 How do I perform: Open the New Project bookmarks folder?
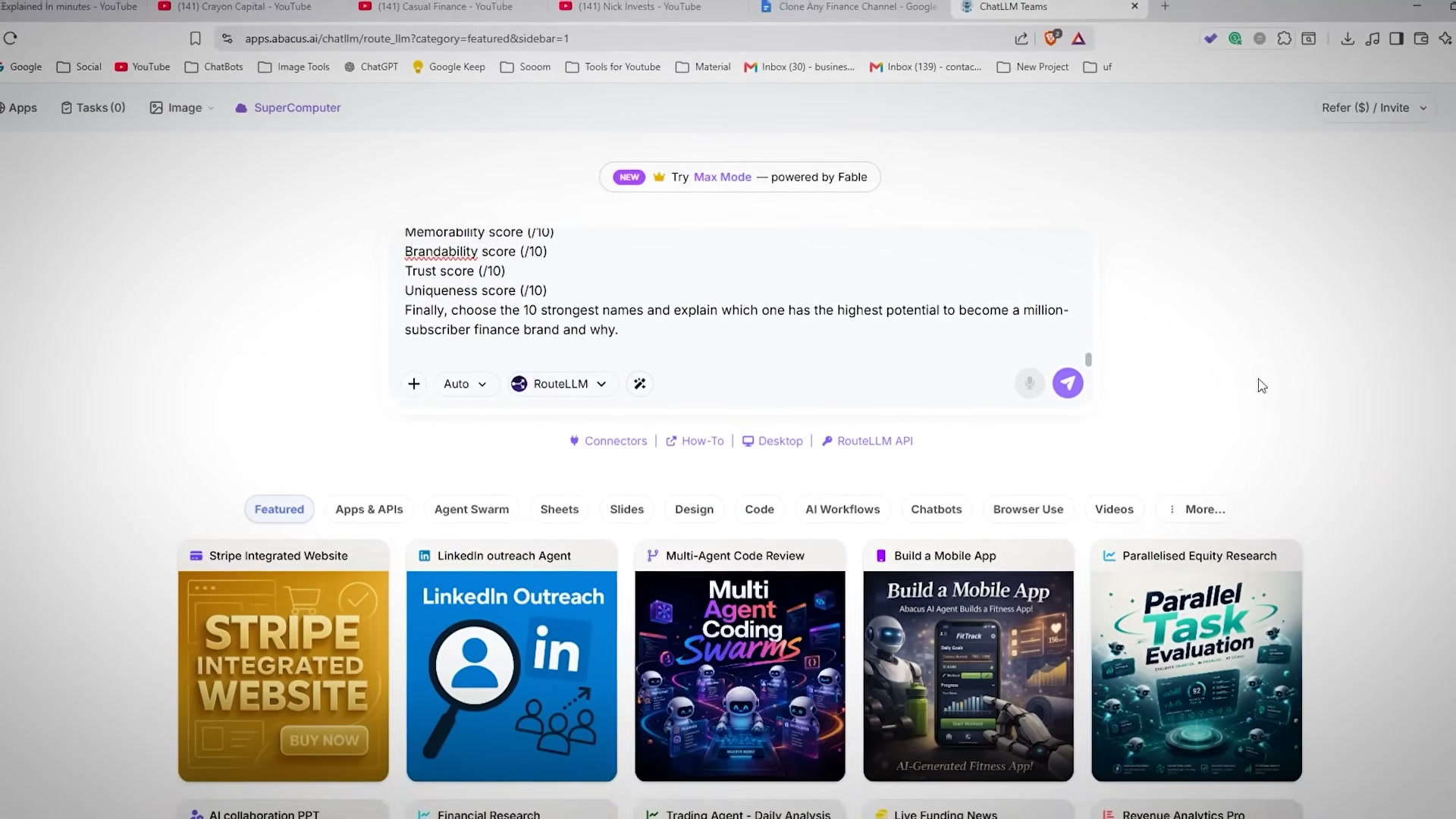pyautogui.click(x=1033, y=67)
